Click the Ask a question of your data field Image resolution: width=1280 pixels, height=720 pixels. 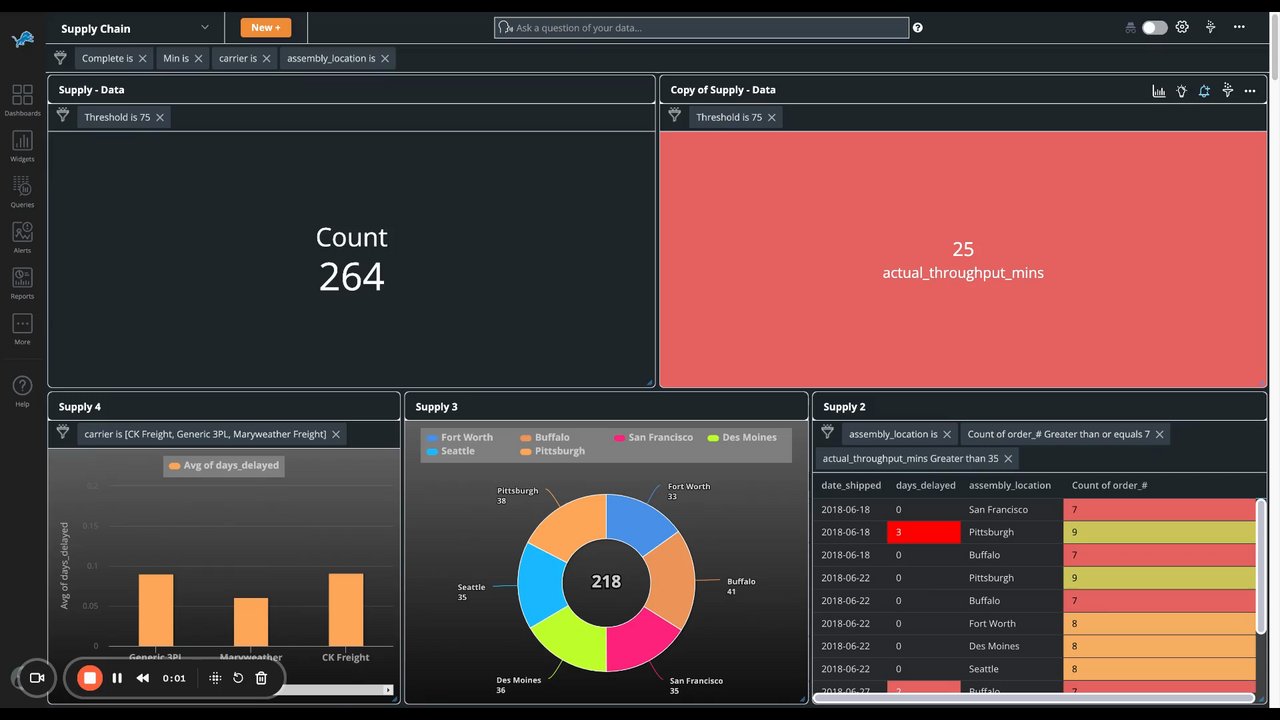(x=701, y=28)
